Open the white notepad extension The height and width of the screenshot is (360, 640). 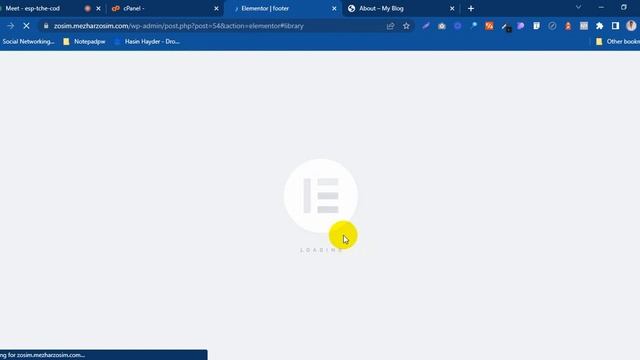tap(536, 26)
